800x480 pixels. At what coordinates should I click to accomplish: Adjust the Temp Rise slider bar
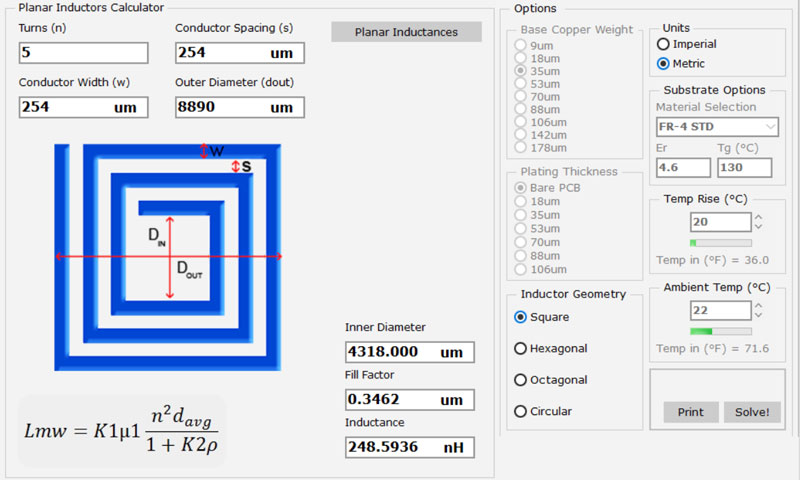pos(720,242)
